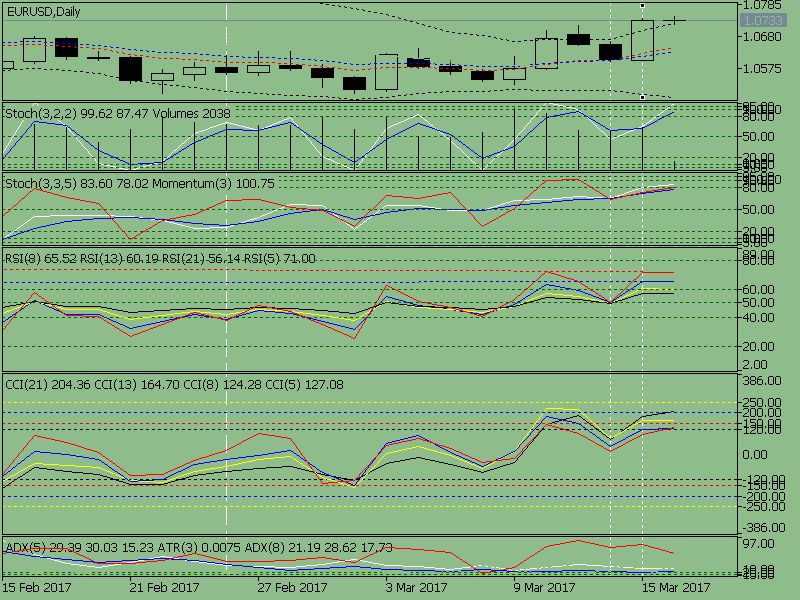Select the current price tag 1.0733
This screenshot has width=800, height=600.
pos(762,20)
